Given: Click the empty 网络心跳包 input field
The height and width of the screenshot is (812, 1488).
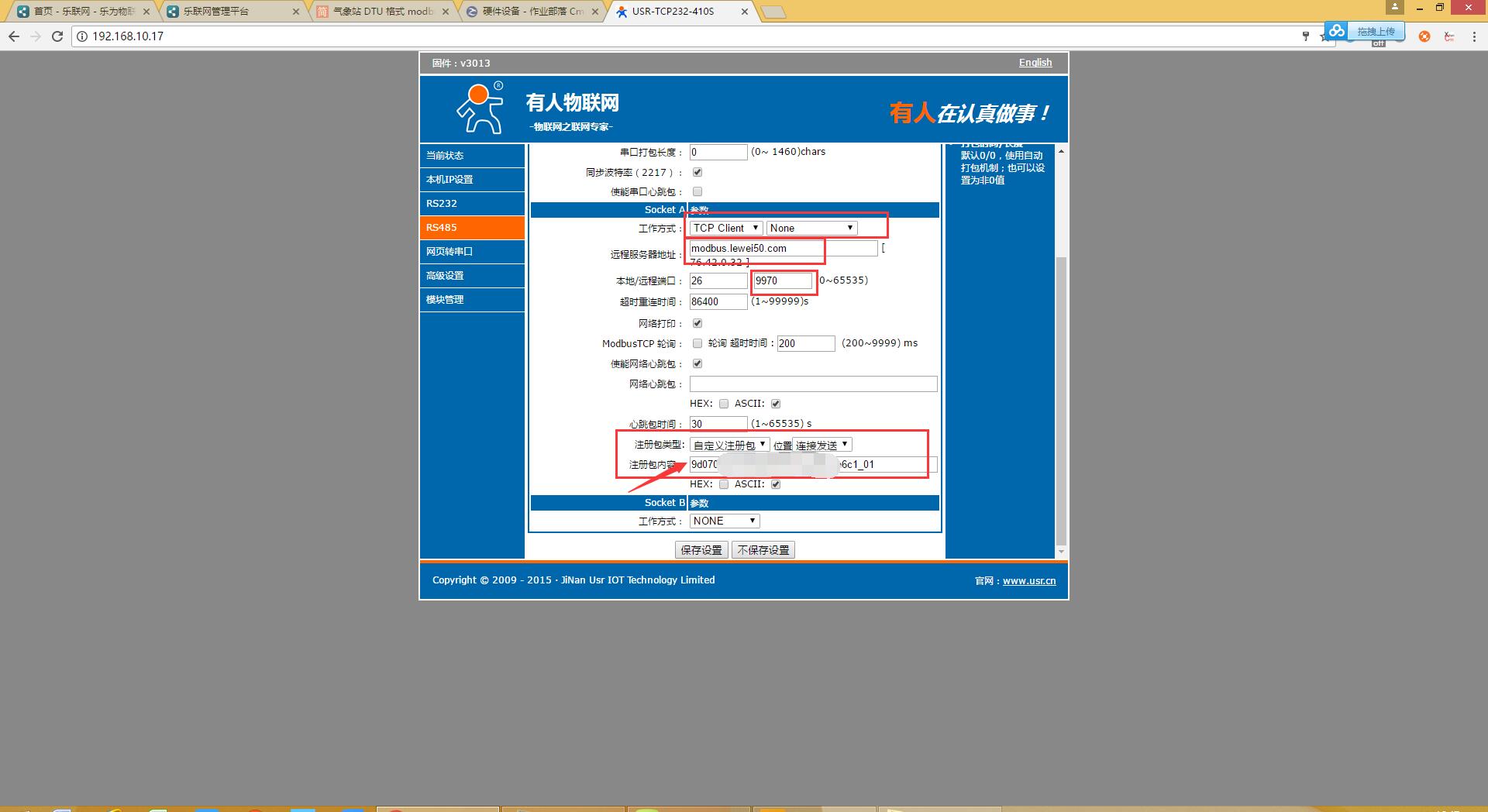Looking at the screenshot, I should point(814,384).
